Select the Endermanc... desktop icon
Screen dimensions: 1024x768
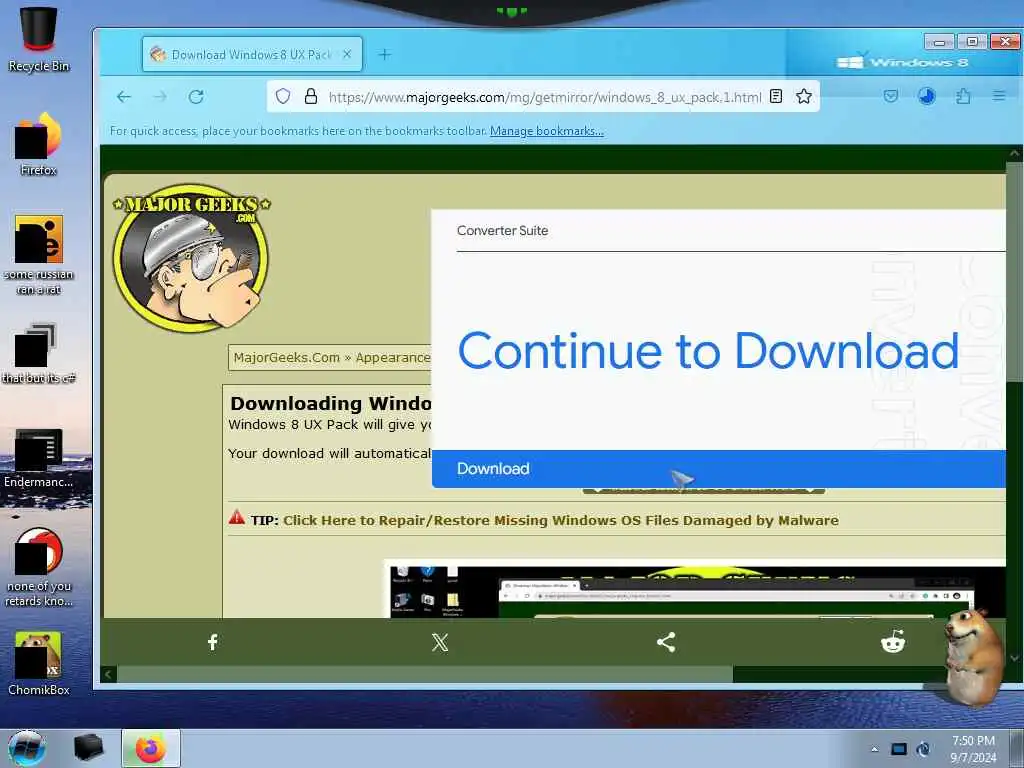39,457
